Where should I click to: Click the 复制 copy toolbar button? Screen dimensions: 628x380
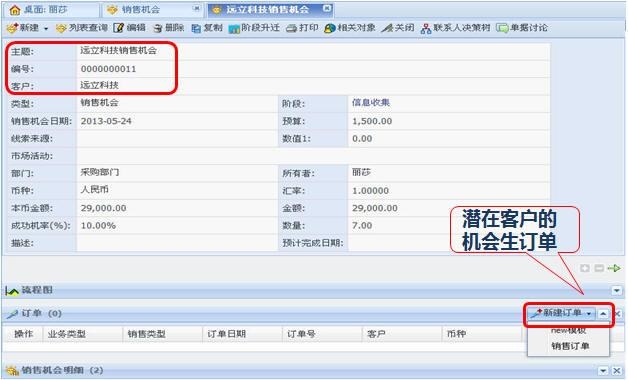[x=207, y=28]
